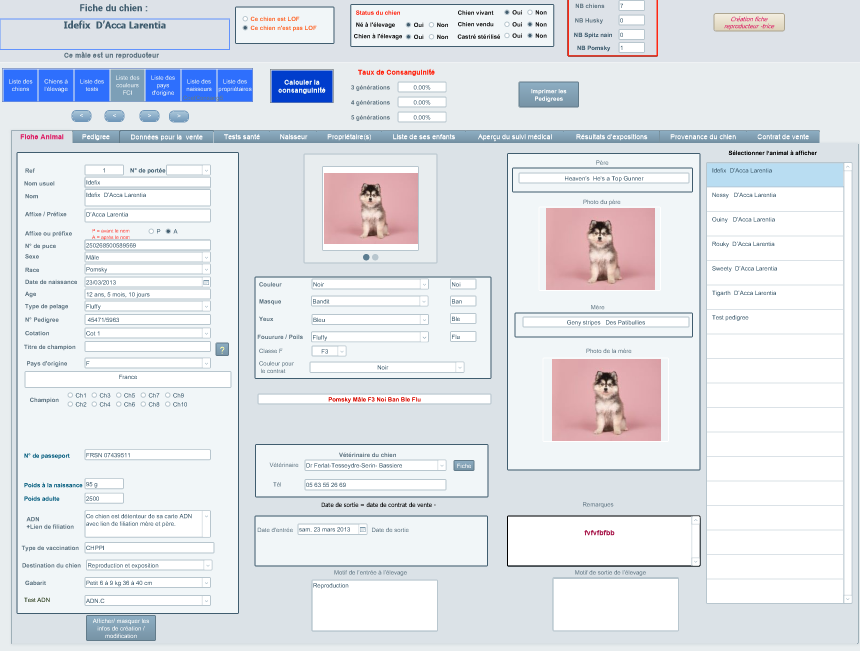Open the Race dropdown
Image resolution: width=860 pixels, height=651 pixels.
click(206, 270)
